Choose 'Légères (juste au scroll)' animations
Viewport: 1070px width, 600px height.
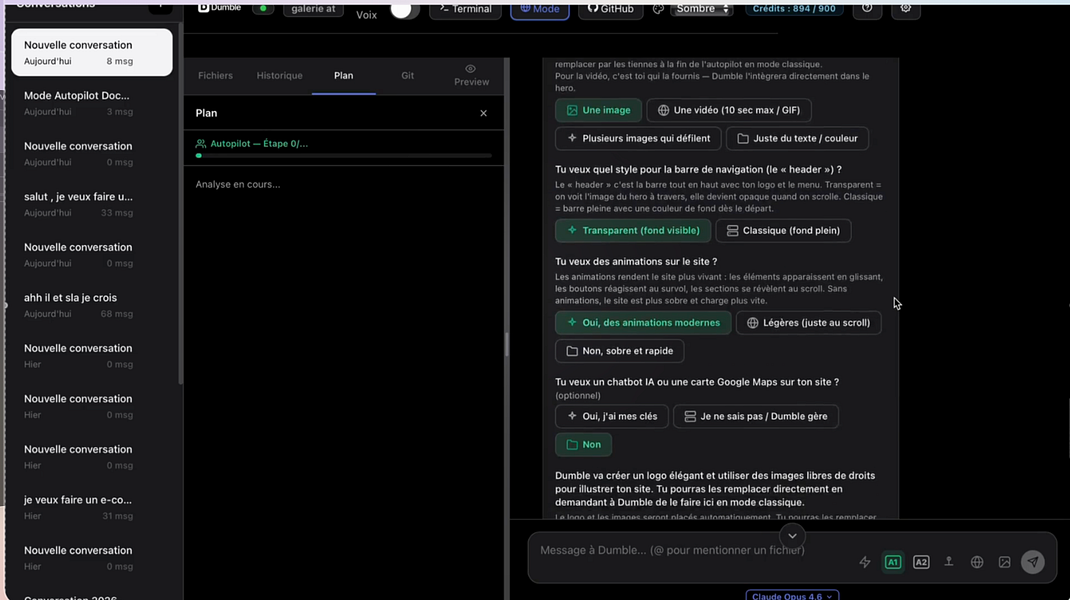tap(809, 323)
